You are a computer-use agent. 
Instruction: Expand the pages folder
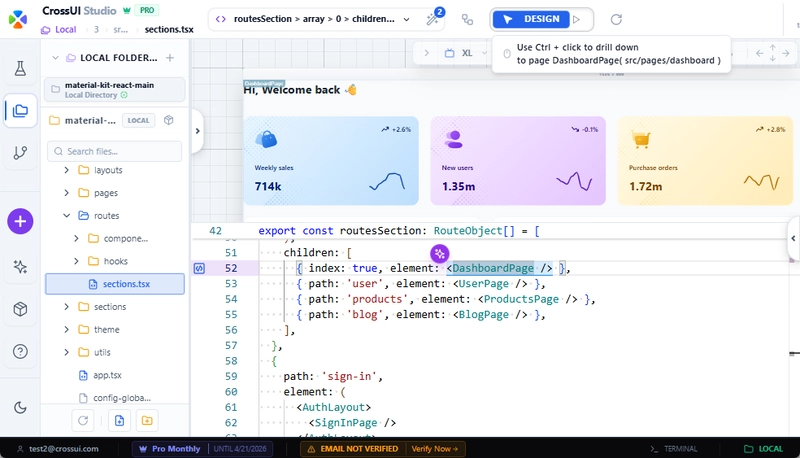click(66, 193)
